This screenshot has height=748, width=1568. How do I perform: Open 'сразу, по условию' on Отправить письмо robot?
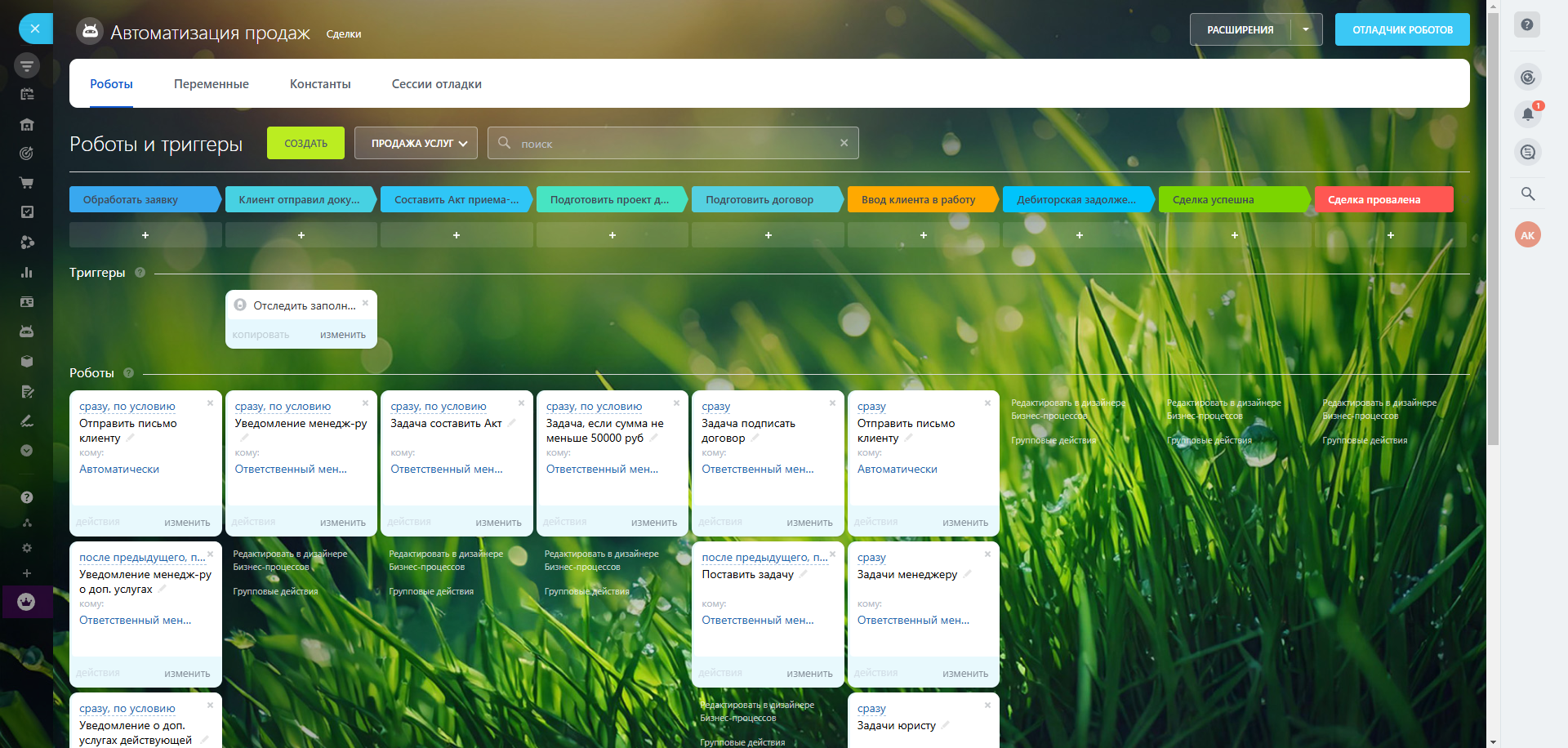[127, 407]
